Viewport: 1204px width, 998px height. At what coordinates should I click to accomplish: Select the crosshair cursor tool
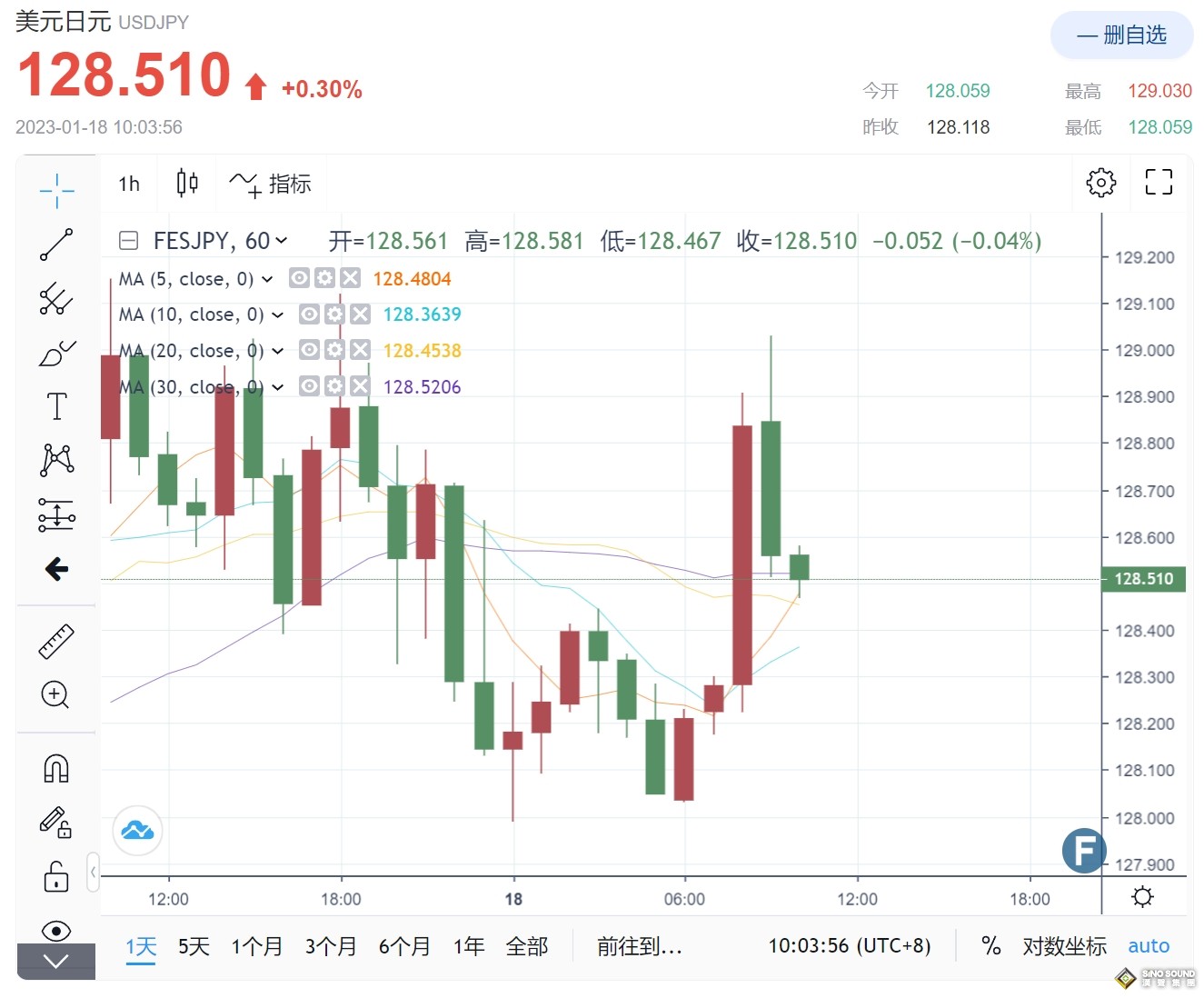pos(56,190)
